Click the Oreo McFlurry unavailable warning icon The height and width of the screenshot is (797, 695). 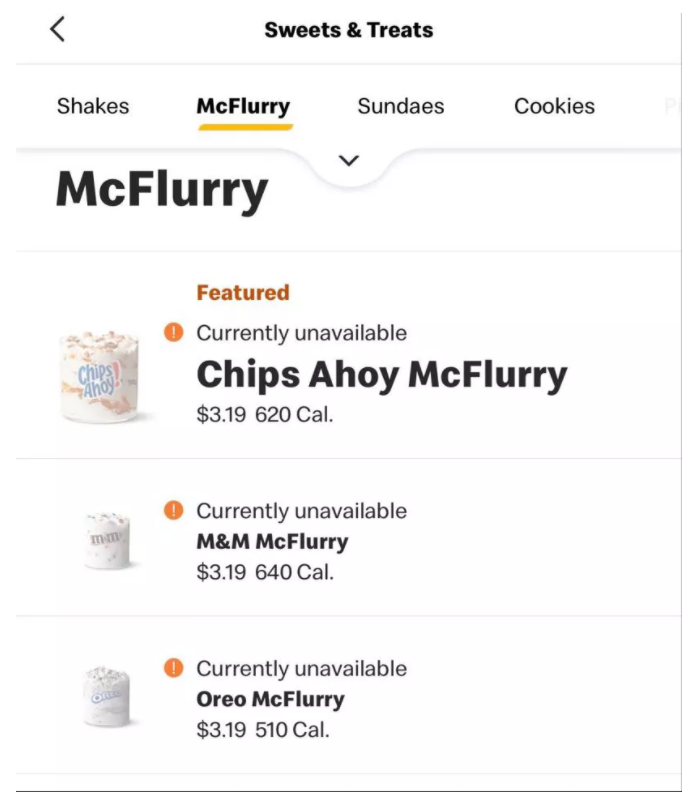[173, 667]
